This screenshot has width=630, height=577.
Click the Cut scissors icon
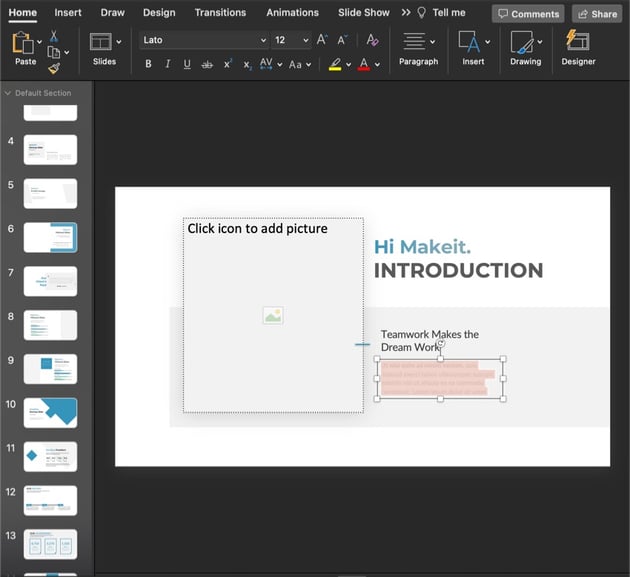pyautogui.click(x=53, y=36)
